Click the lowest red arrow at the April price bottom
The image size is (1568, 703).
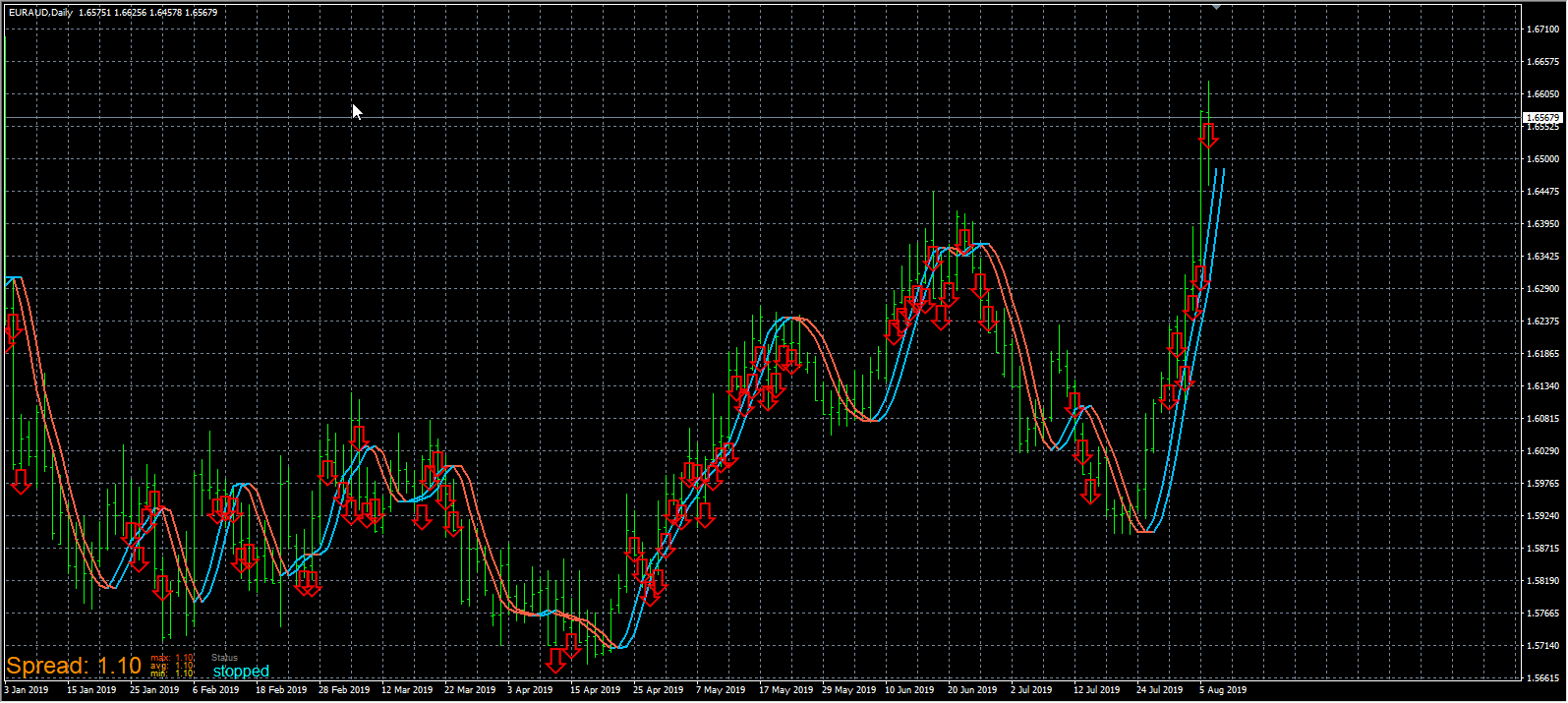pos(556,661)
